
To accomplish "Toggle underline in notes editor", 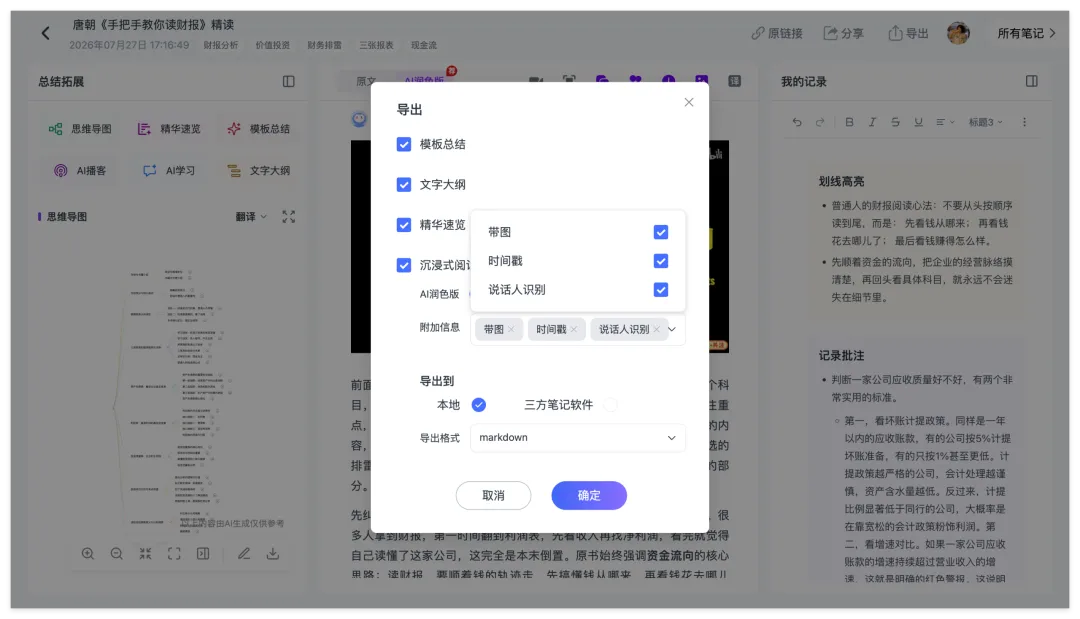I will click(918, 122).
